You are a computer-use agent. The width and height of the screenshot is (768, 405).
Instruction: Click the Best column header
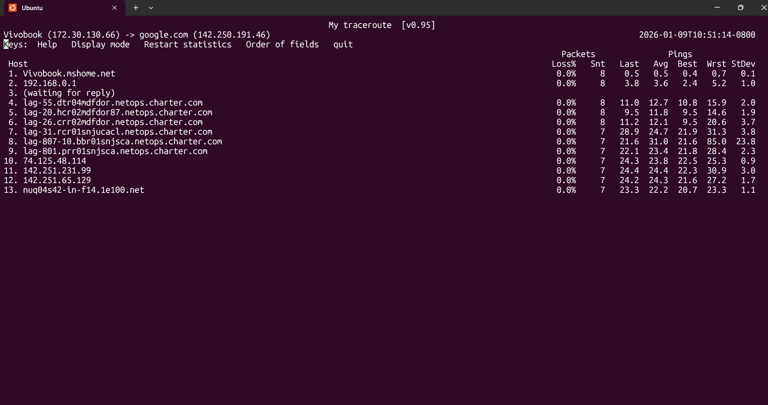click(687, 64)
